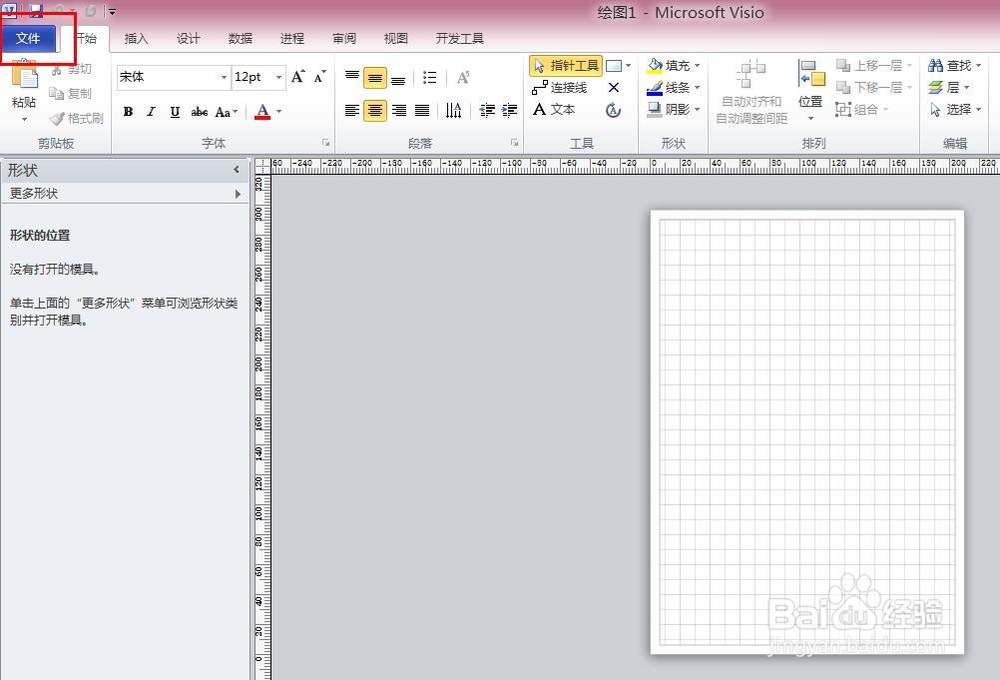Viewport: 1000px width, 680px height.
Task: Toggle middle vertical alignment
Action: click(375, 78)
